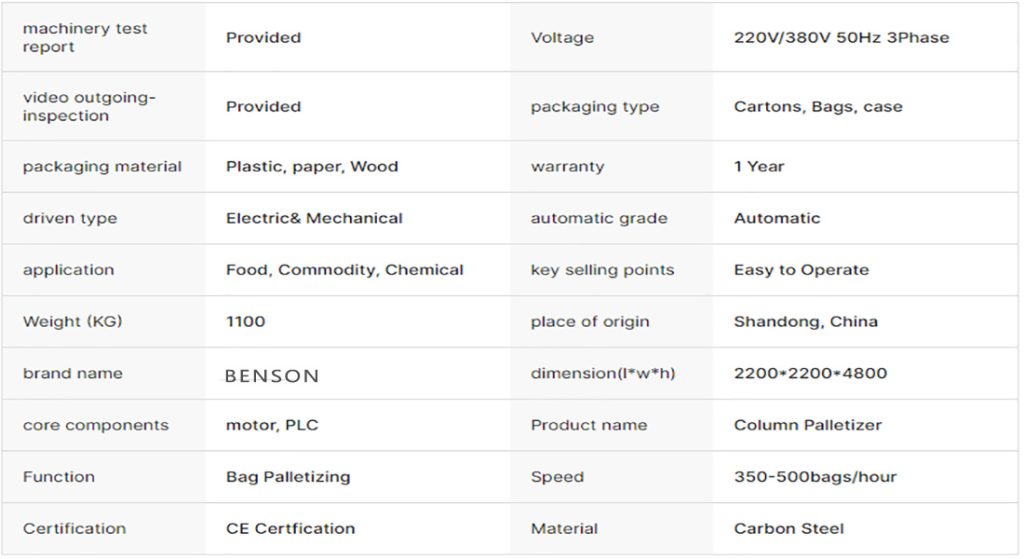Select the 'machinery test report' label cell

[x=85, y=38]
